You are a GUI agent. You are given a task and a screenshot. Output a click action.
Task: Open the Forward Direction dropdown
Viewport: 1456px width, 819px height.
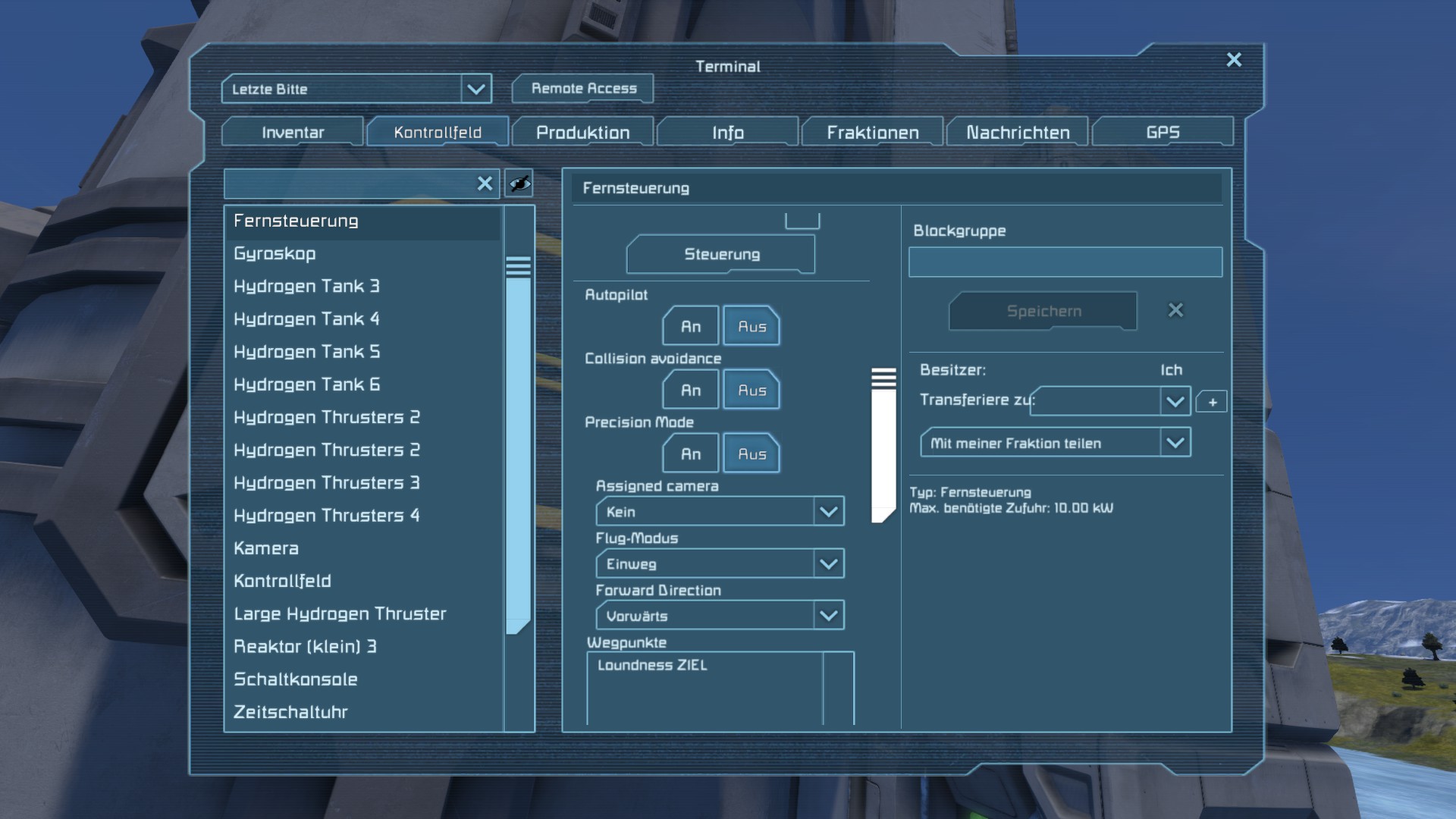pos(828,616)
